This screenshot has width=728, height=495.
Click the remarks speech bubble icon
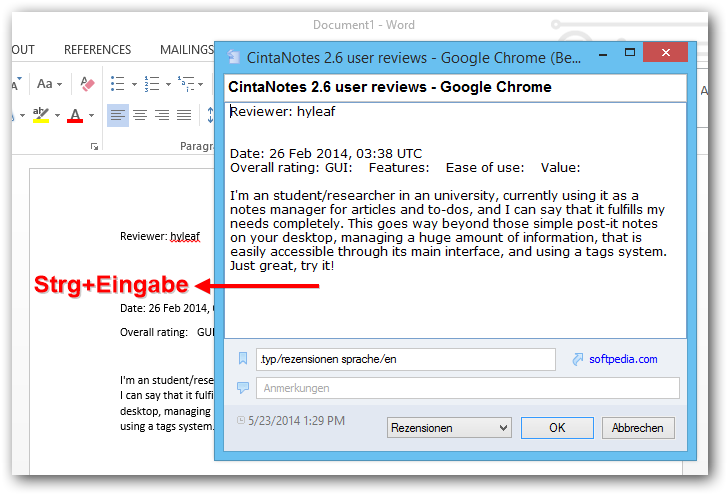coord(243,387)
